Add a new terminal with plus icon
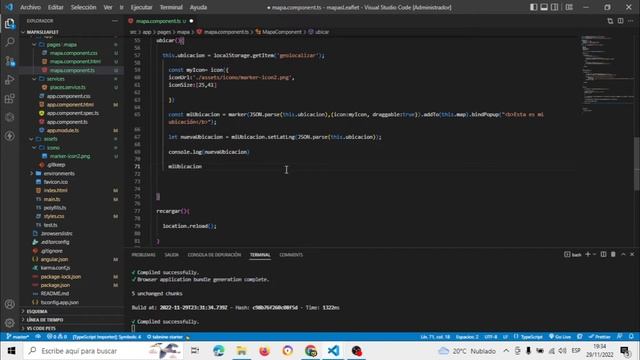Viewport: 640px width, 360px height. coord(588,254)
